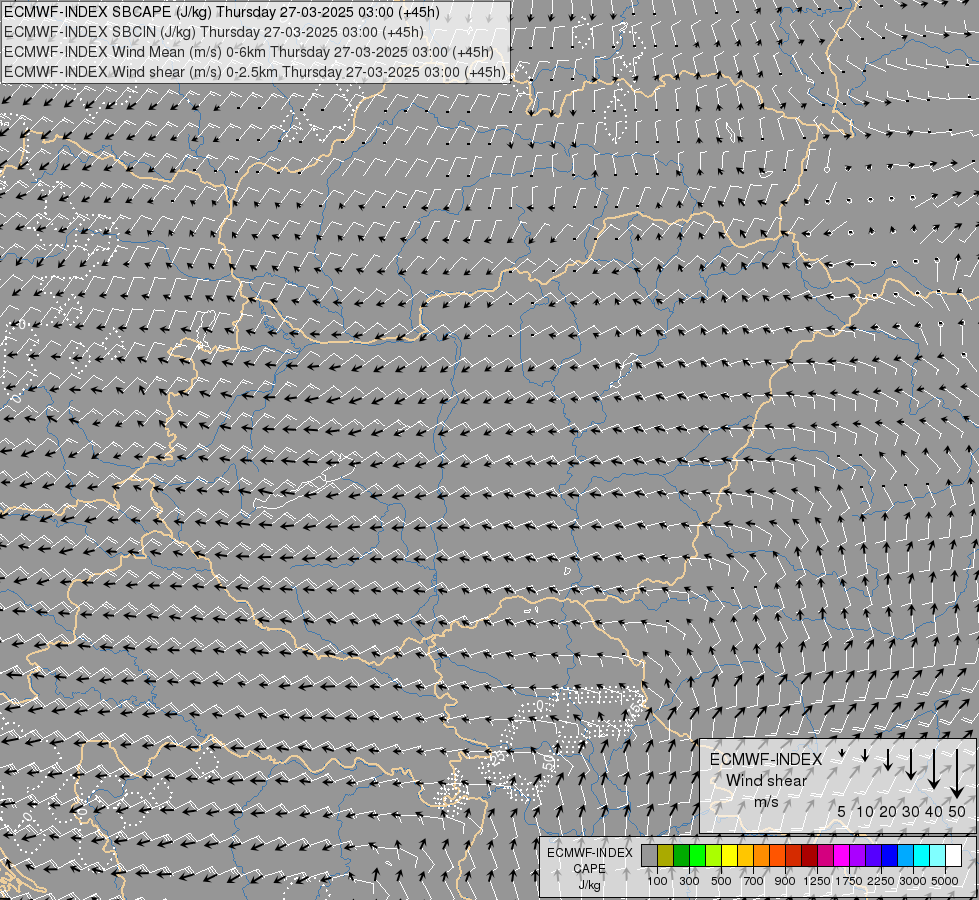979x900 pixels.
Task: Click the 10 m/s wind shear arrow
Action: coord(865,756)
